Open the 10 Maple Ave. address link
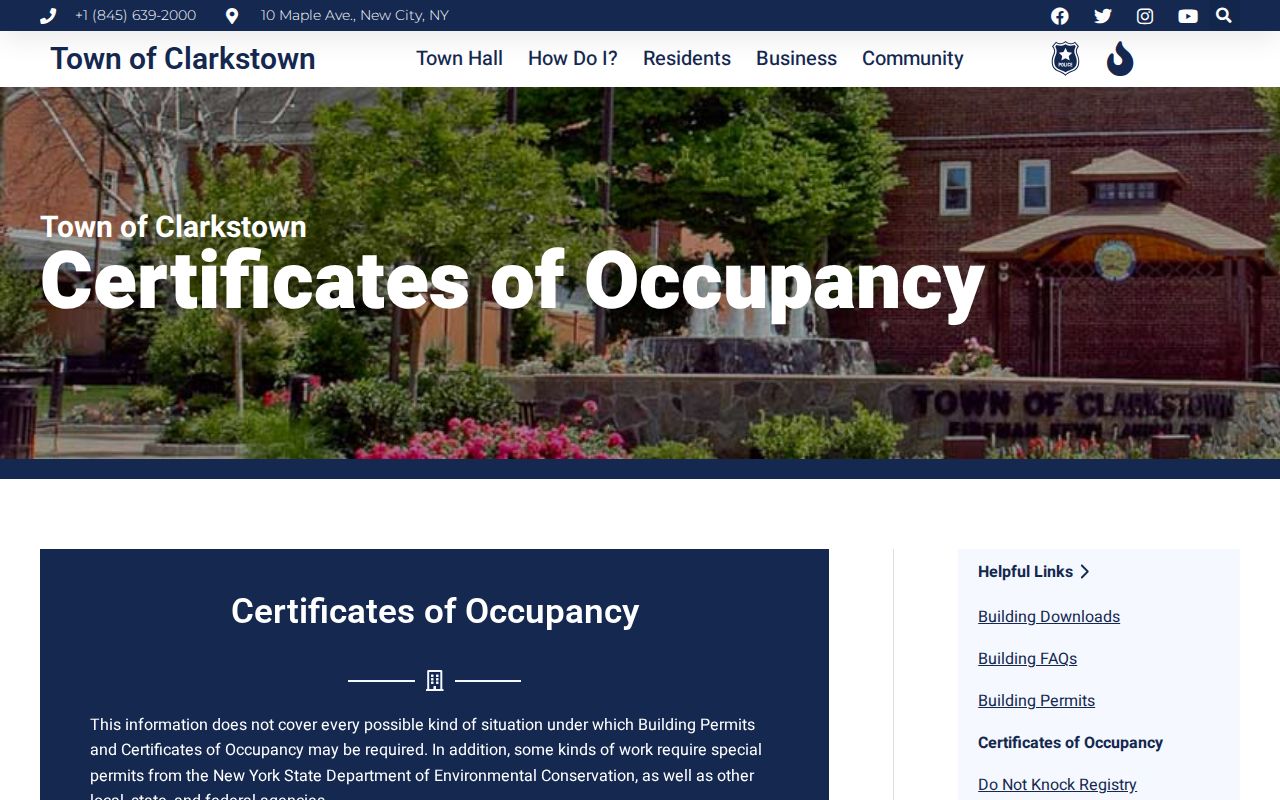 point(355,16)
